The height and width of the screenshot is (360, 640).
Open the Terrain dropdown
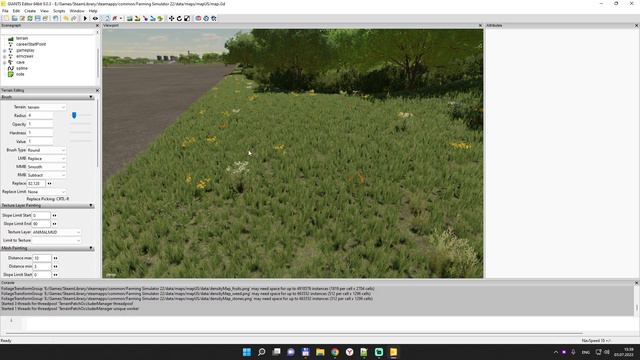(x=46, y=107)
